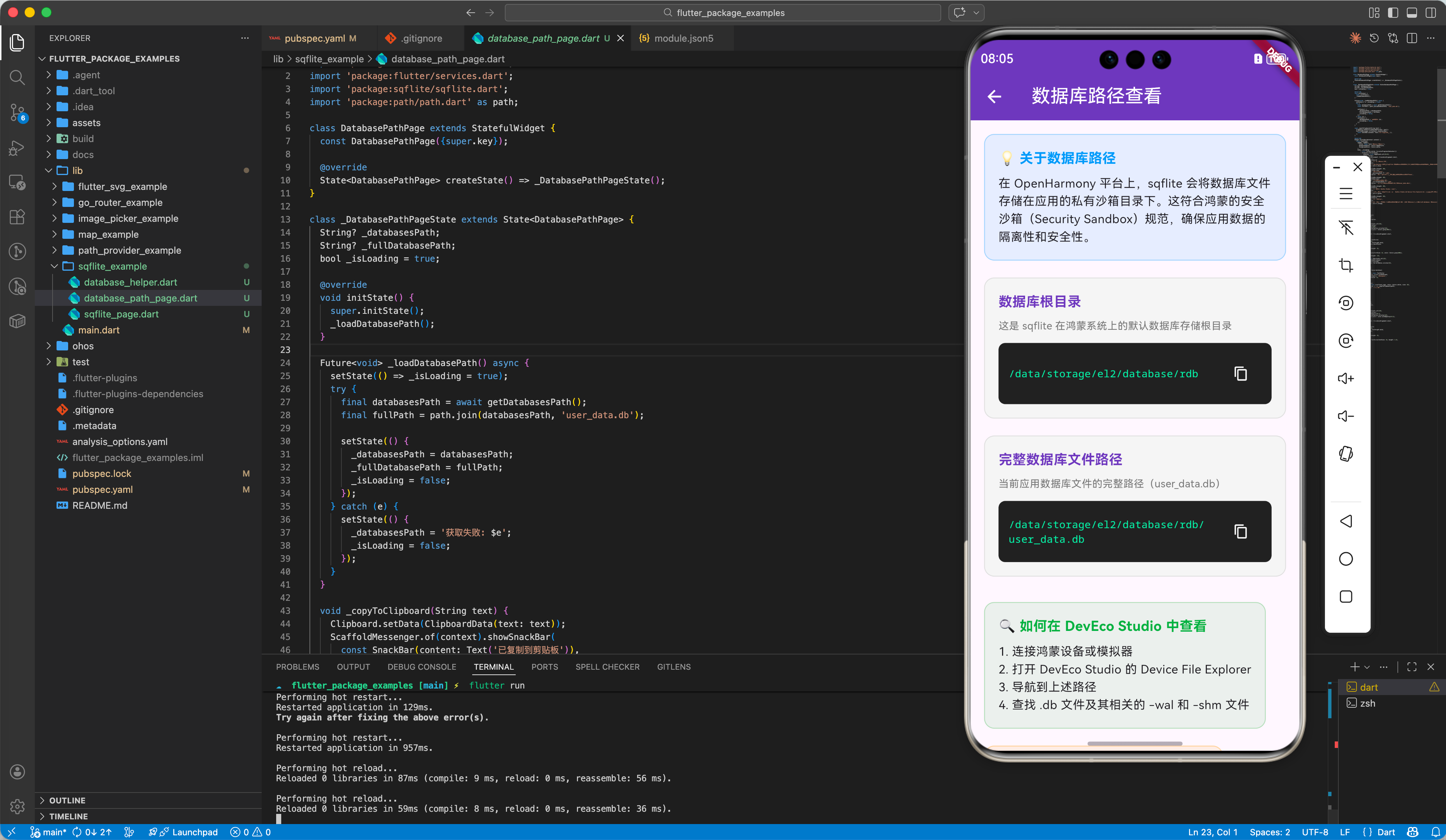The width and height of the screenshot is (1446, 840).
Task: Click the emulator screenshot crop icon
Action: pos(1346,265)
